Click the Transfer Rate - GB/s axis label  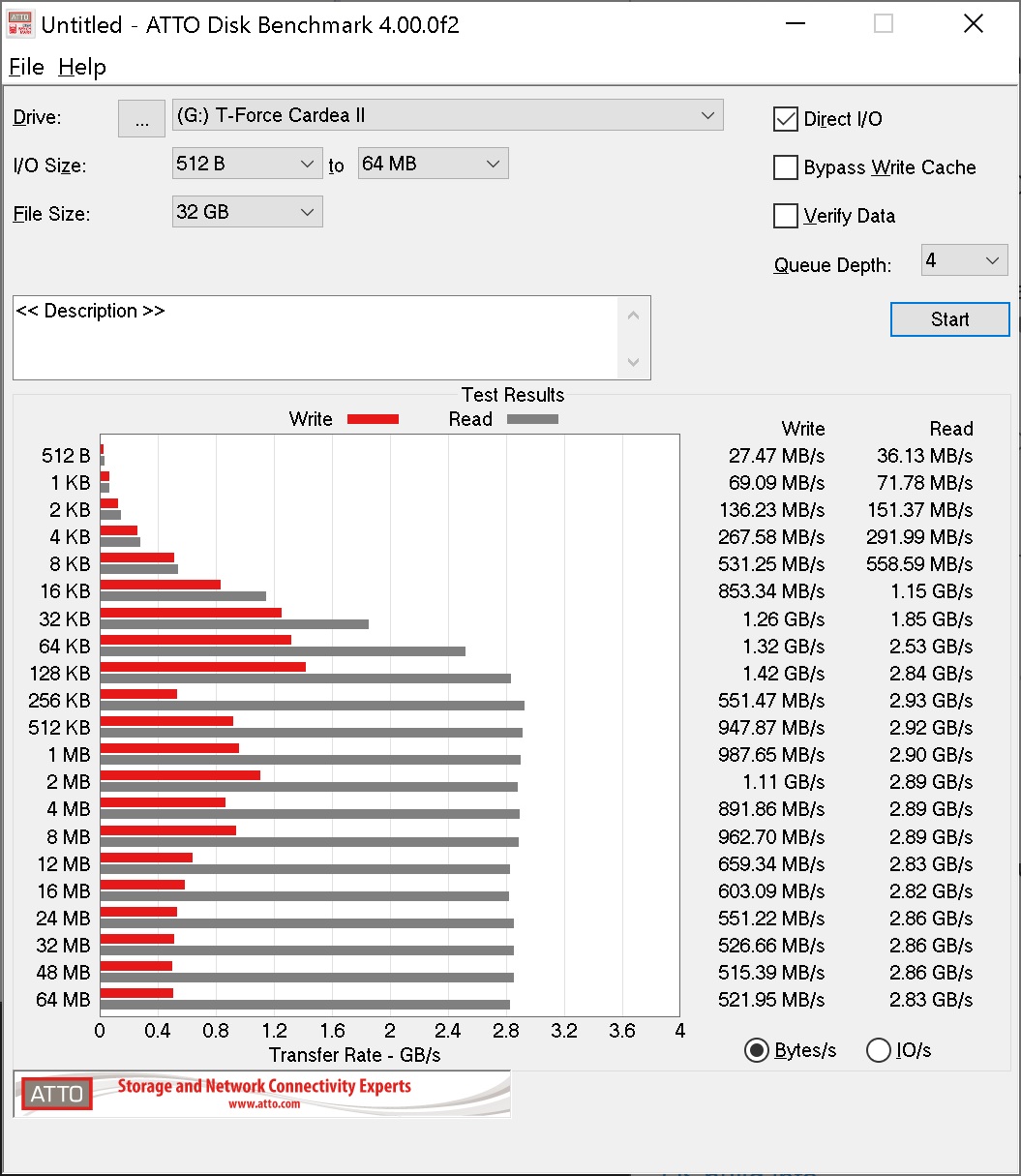(x=355, y=1055)
